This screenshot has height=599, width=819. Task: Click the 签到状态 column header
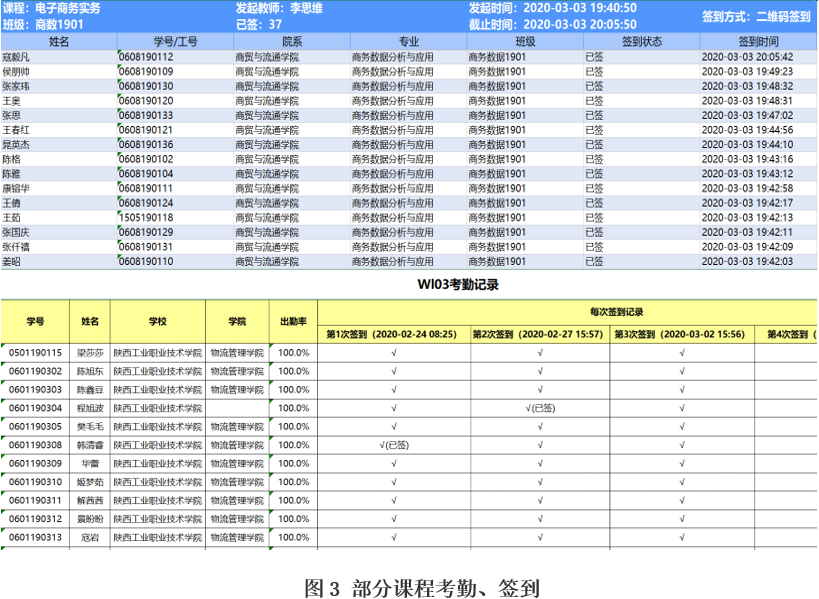click(x=640, y=42)
